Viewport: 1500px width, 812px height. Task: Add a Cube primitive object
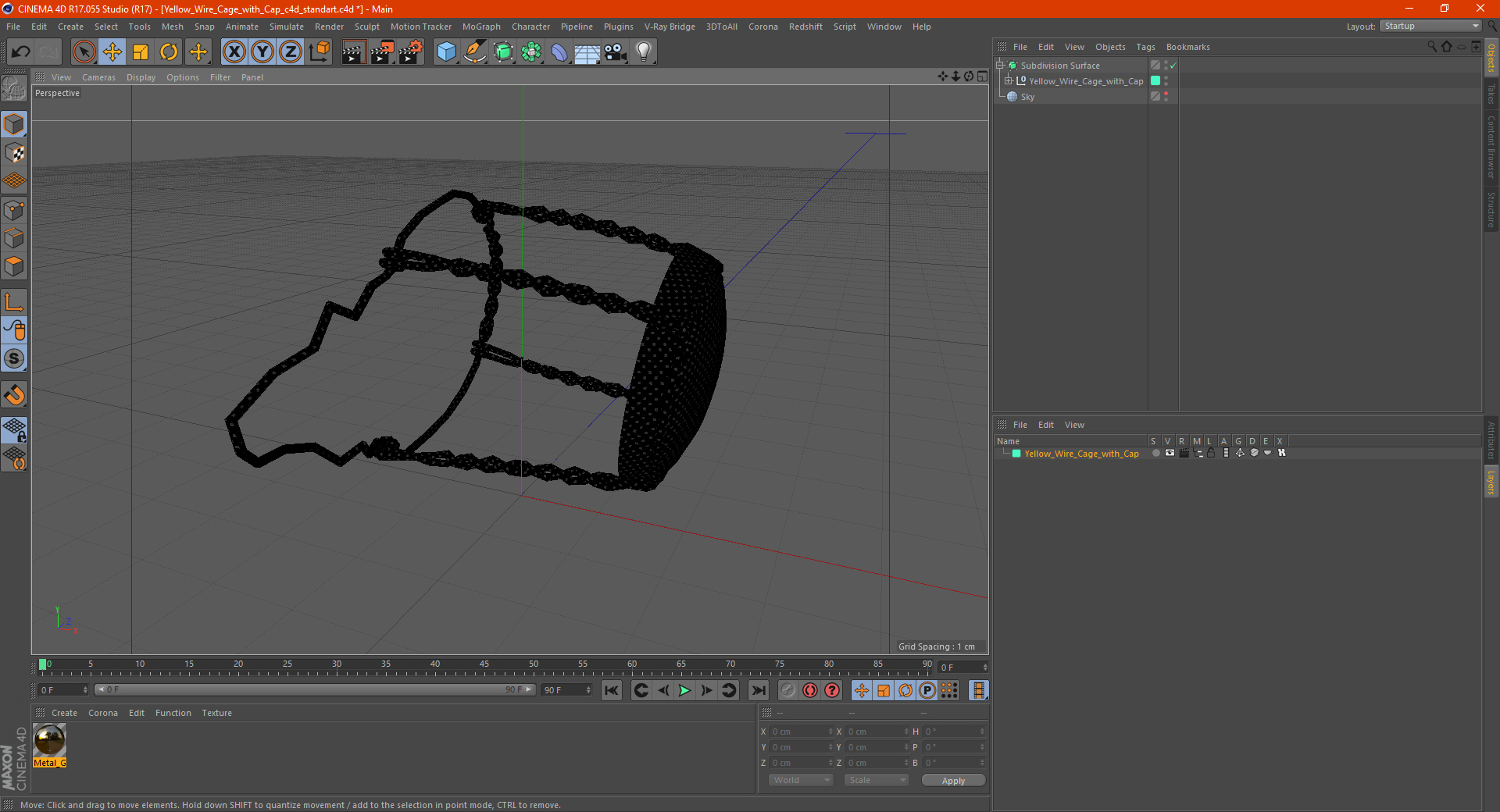coord(446,52)
